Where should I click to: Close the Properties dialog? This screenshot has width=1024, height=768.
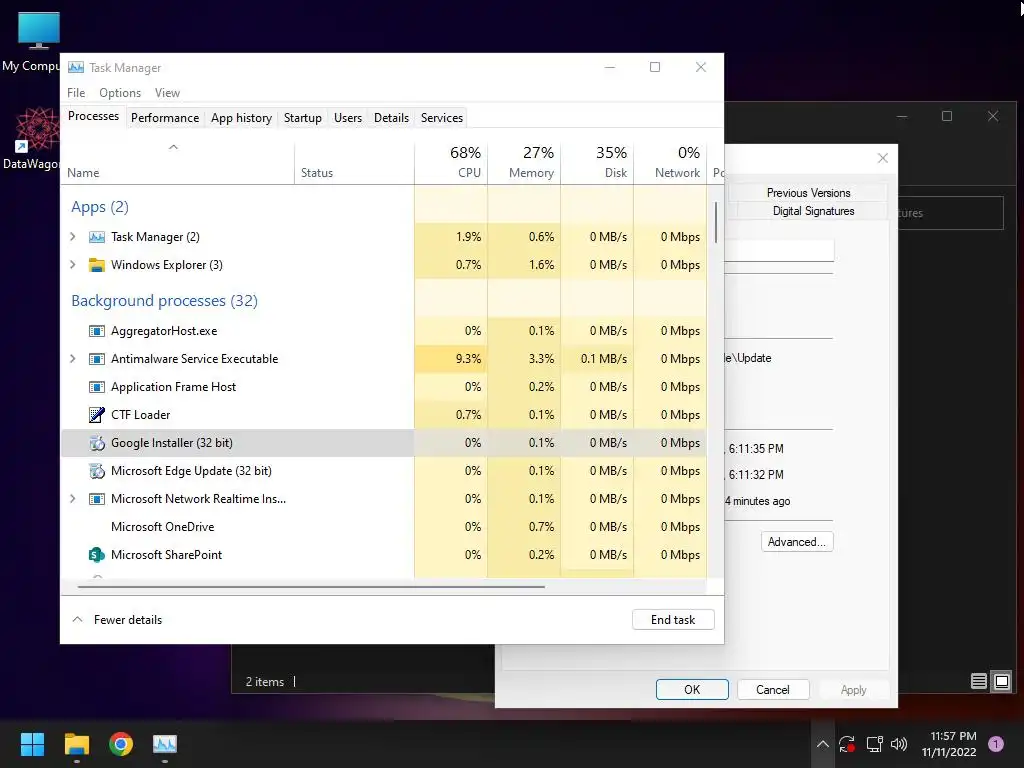pyautogui.click(x=882, y=158)
